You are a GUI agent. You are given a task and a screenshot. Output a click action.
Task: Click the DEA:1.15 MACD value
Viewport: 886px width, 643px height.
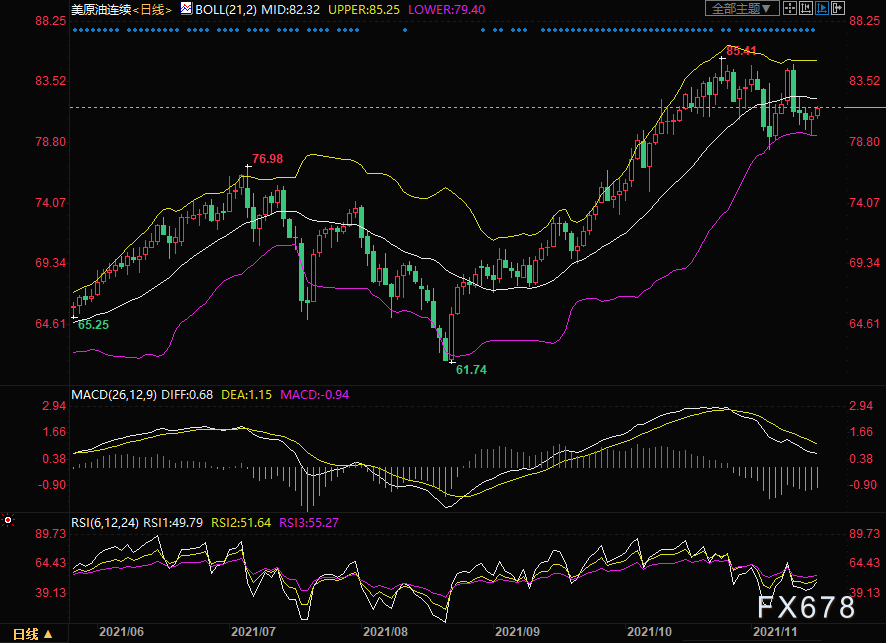click(246, 394)
